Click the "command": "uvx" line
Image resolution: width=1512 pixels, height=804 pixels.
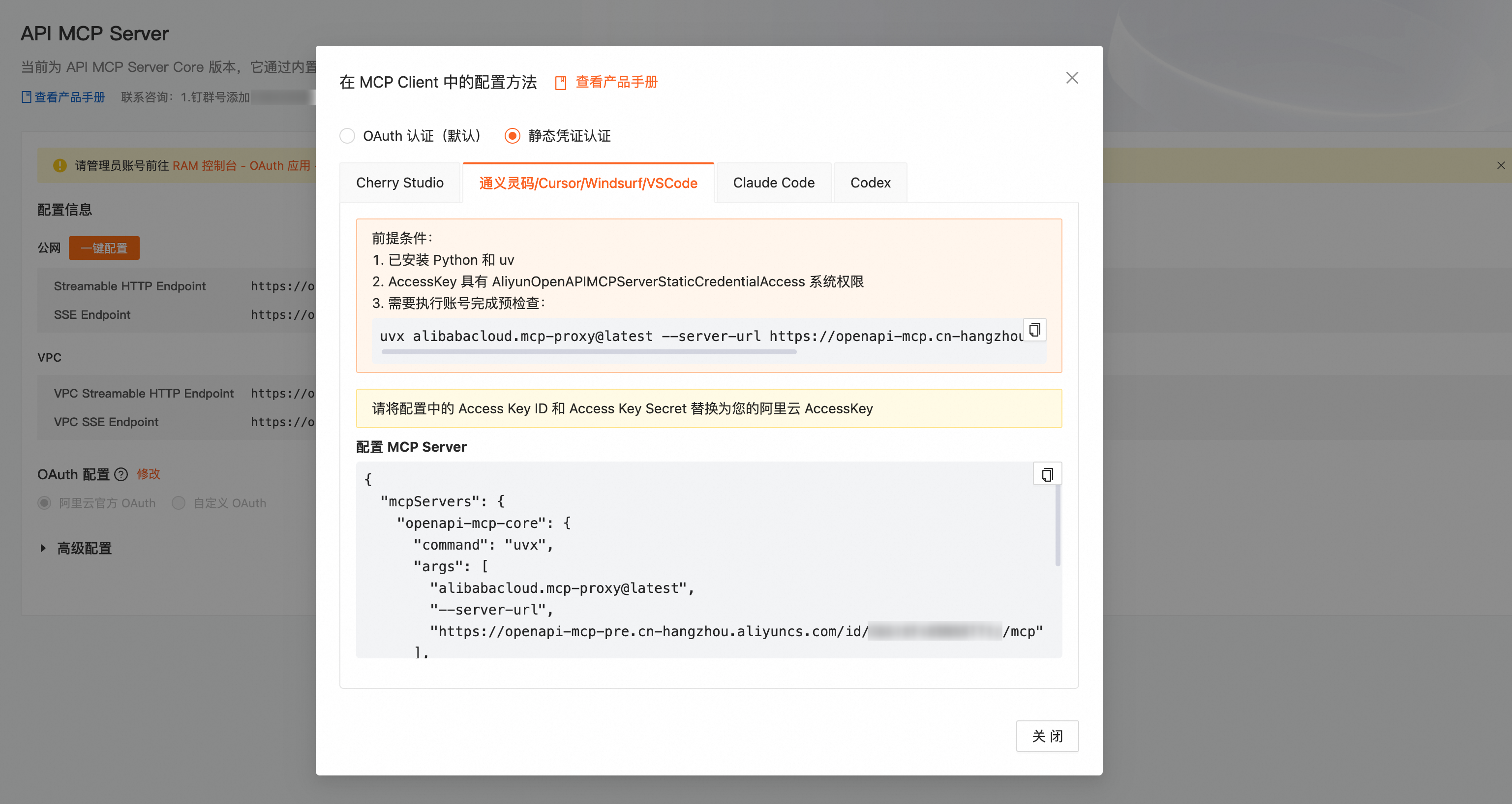[x=483, y=545]
